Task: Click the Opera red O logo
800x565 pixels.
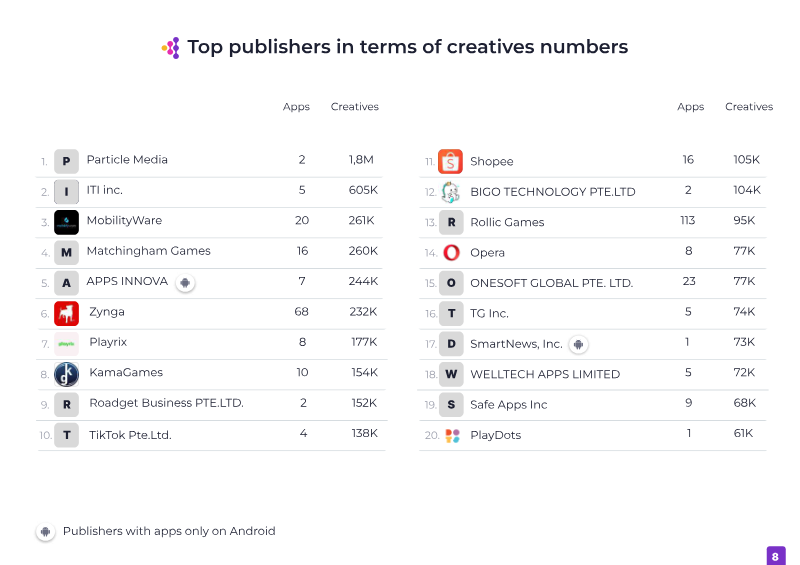Action: click(x=451, y=253)
